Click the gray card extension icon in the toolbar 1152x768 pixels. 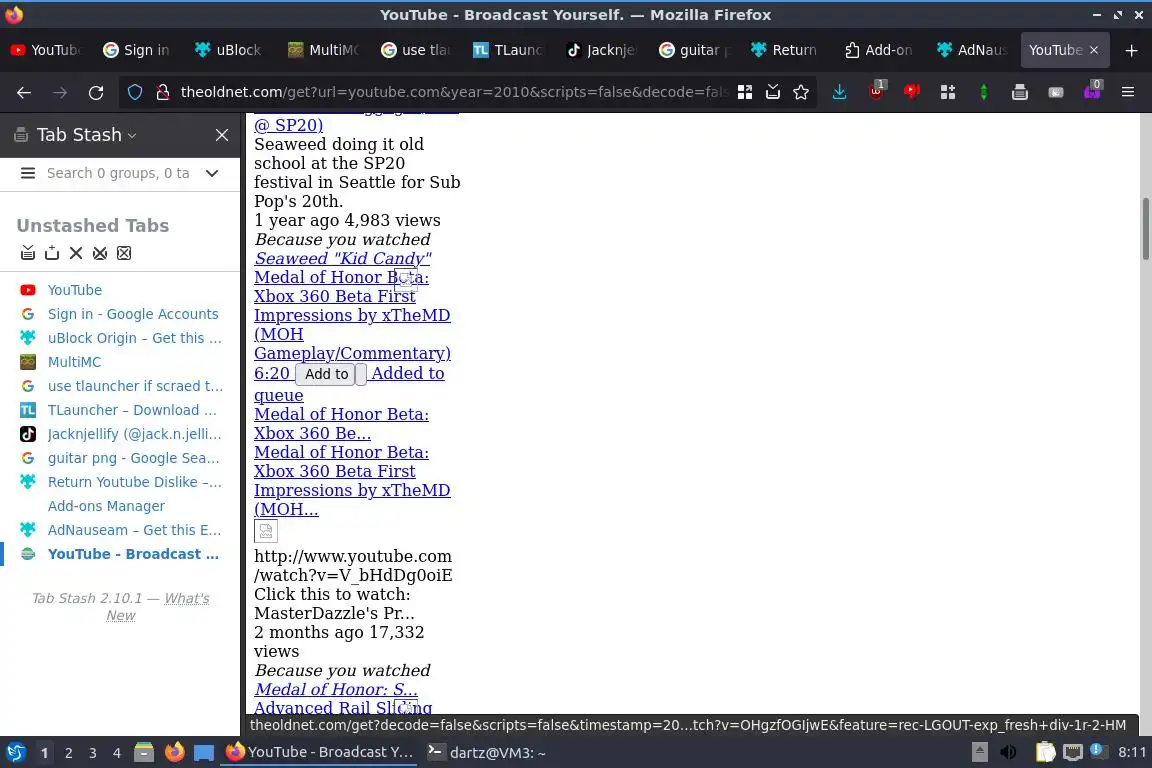click(1056, 92)
